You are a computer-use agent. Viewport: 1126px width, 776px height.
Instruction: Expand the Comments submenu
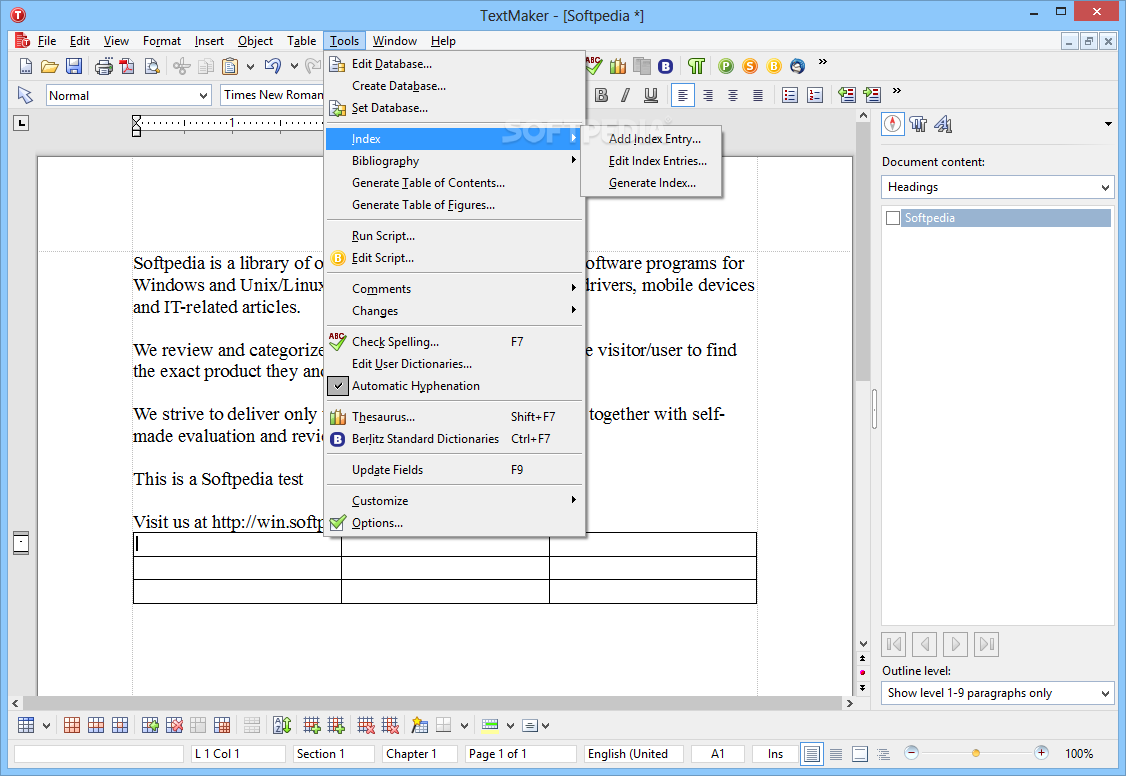coord(452,289)
